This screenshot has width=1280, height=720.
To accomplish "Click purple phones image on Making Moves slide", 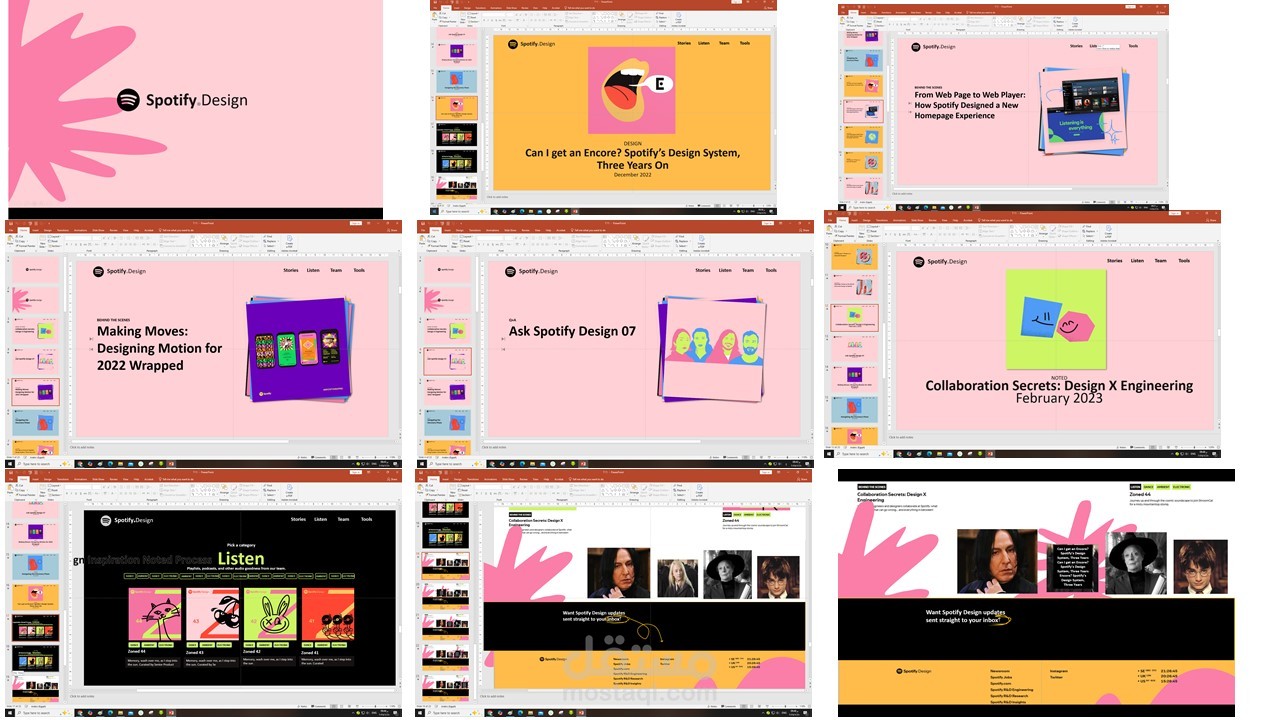I will coord(298,349).
